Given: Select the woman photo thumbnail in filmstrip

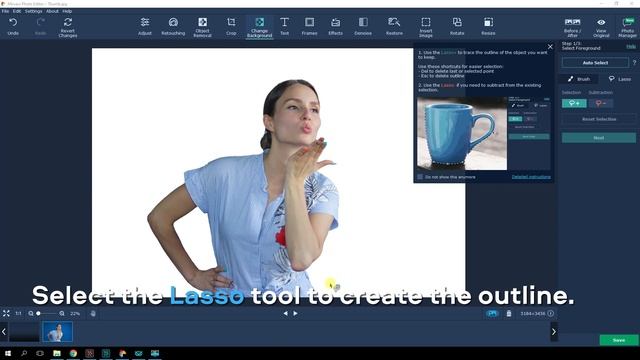Looking at the screenshot, I should click(58, 331).
